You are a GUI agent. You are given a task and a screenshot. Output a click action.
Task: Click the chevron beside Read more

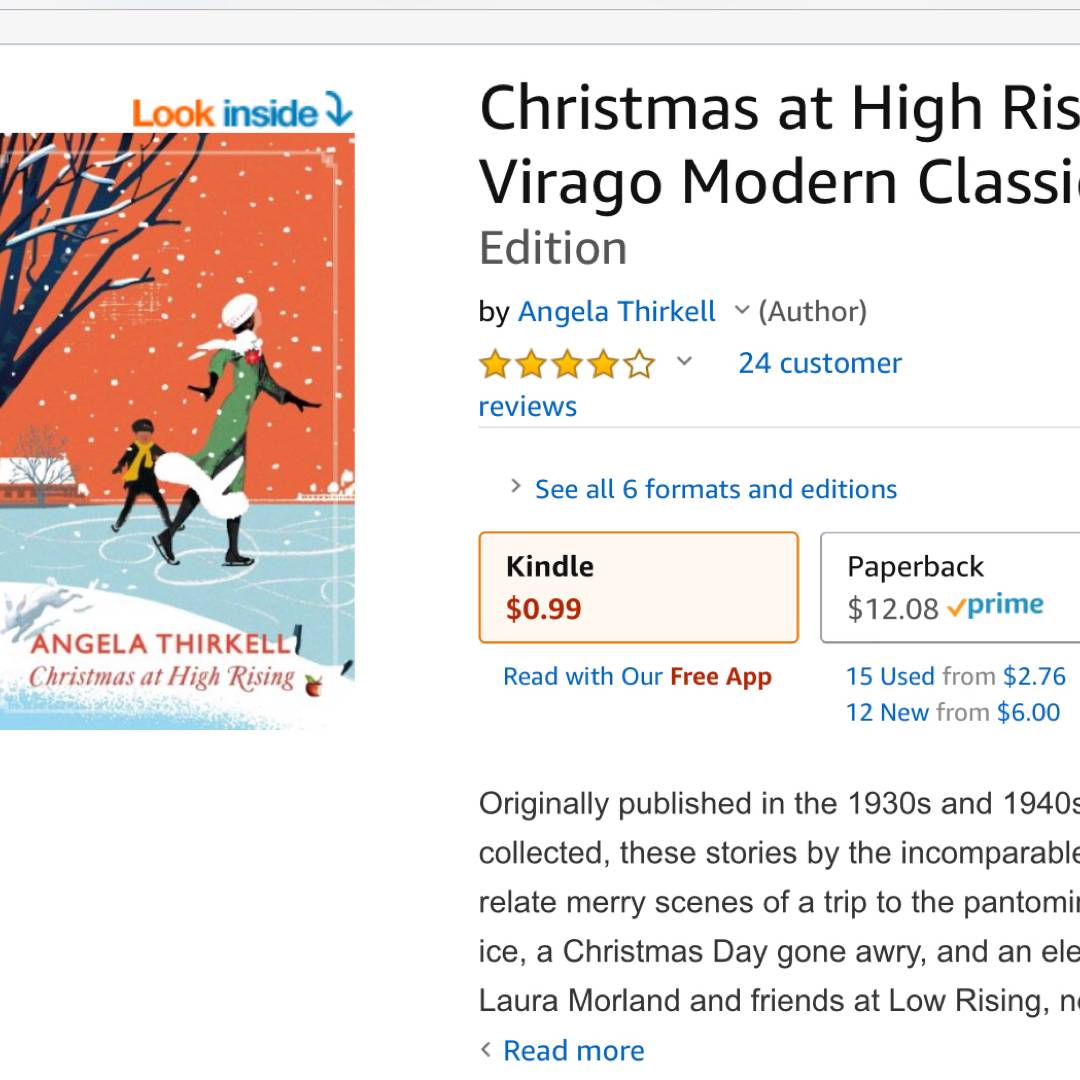point(487,1050)
